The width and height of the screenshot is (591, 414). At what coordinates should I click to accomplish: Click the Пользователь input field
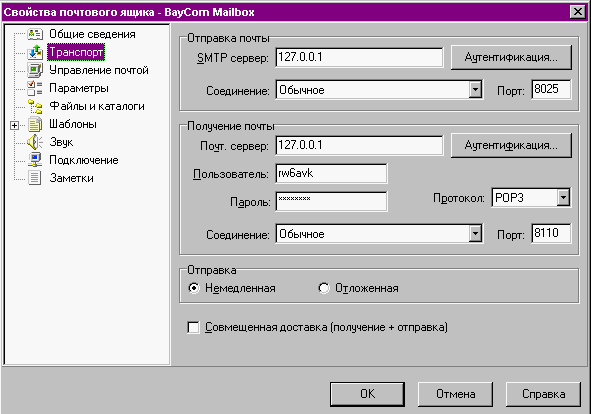(331, 173)
